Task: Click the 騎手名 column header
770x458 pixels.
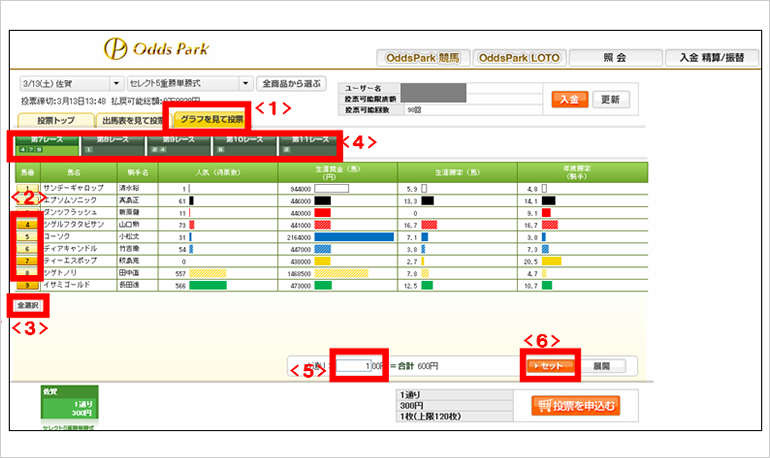Action: [138, 173]
